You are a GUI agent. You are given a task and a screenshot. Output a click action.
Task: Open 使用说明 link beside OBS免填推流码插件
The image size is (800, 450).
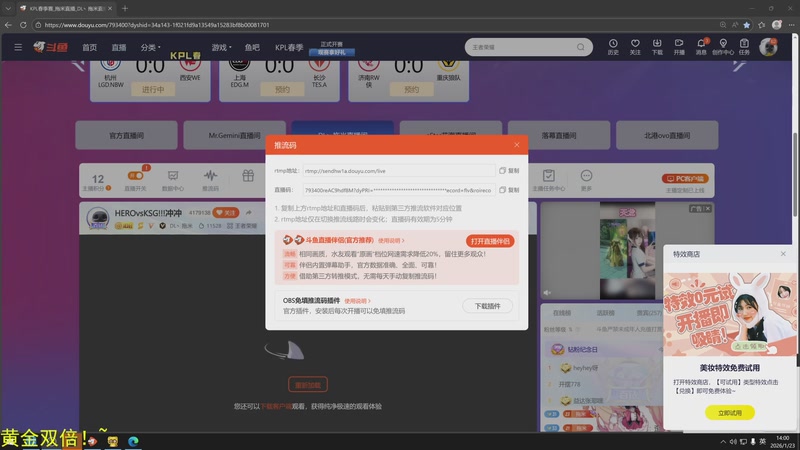pos(357,301)
